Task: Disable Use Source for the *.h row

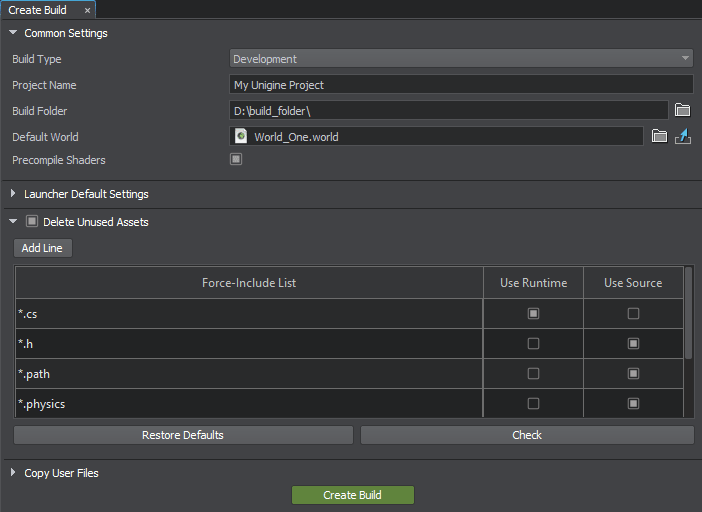Action: 633,344
